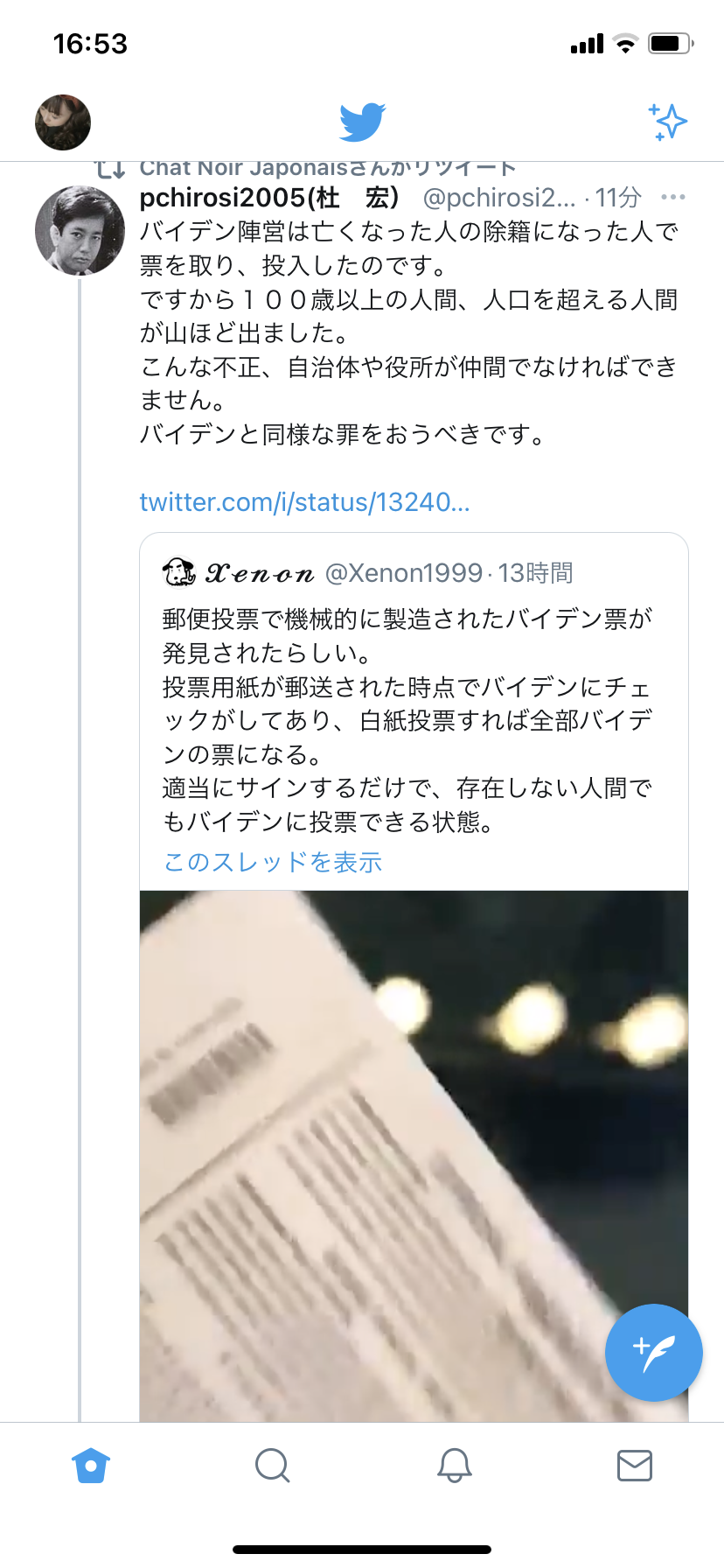Tap the retweet arrows icon above tweet
The image size is (724, 1568).
[x=110, y=168]
